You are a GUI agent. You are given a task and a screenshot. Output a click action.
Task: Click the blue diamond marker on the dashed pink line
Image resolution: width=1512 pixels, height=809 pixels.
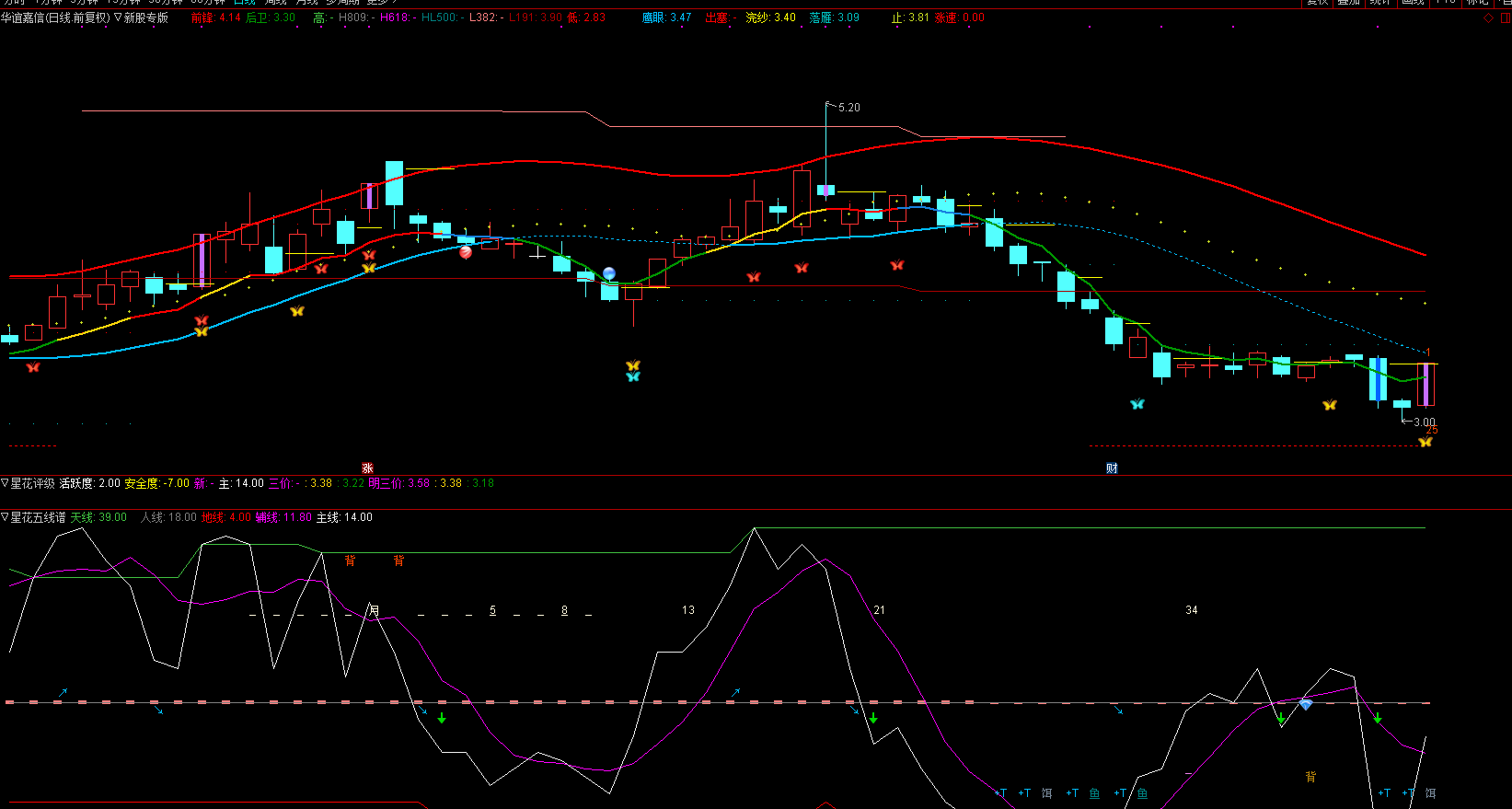[1305, 704]
